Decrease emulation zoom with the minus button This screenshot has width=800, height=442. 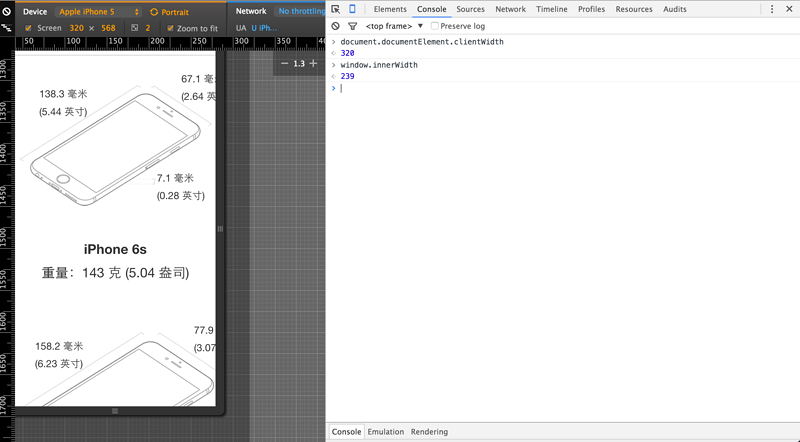tap(285, 63)
